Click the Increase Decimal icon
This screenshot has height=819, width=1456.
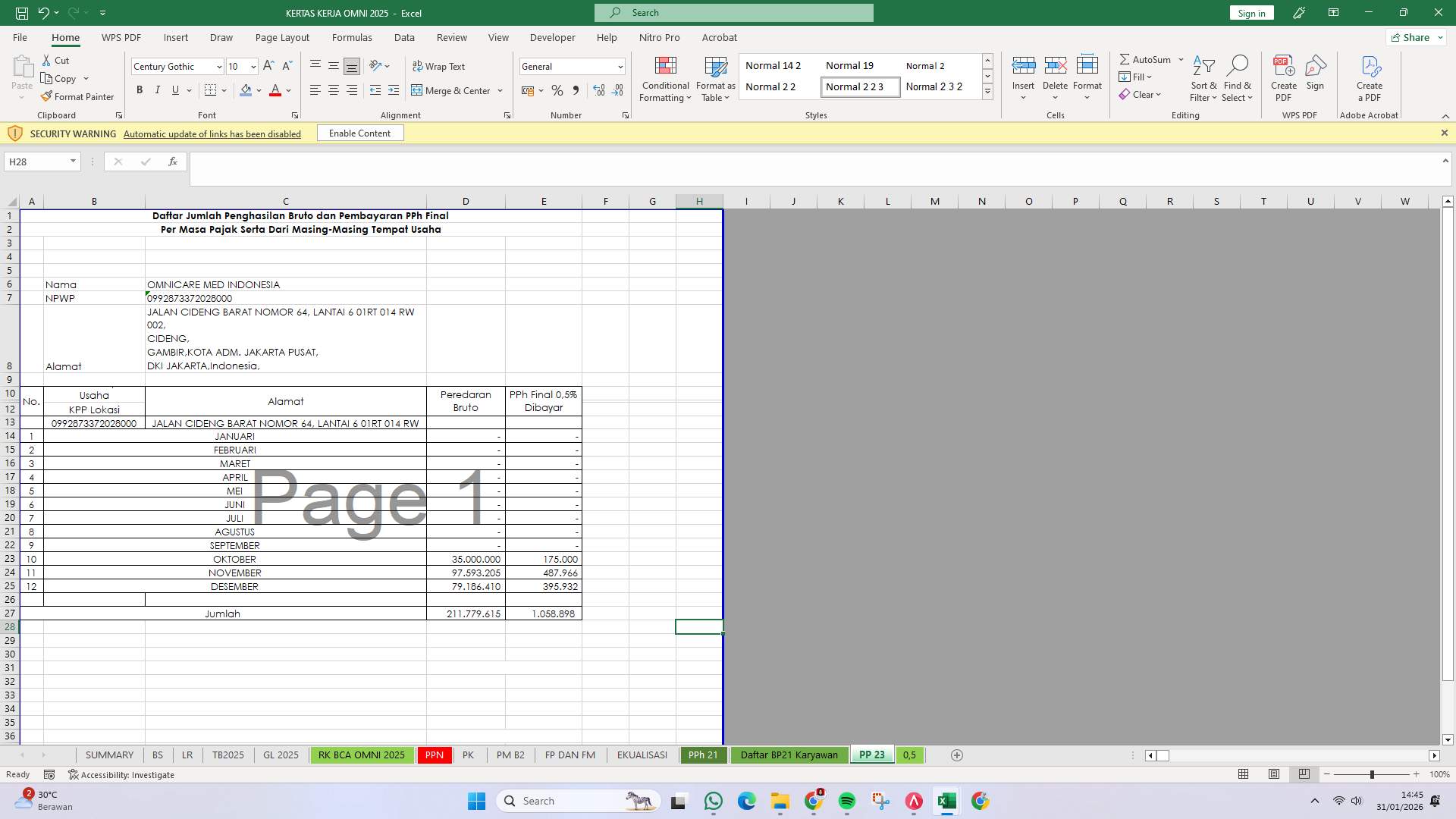[599, 90]
